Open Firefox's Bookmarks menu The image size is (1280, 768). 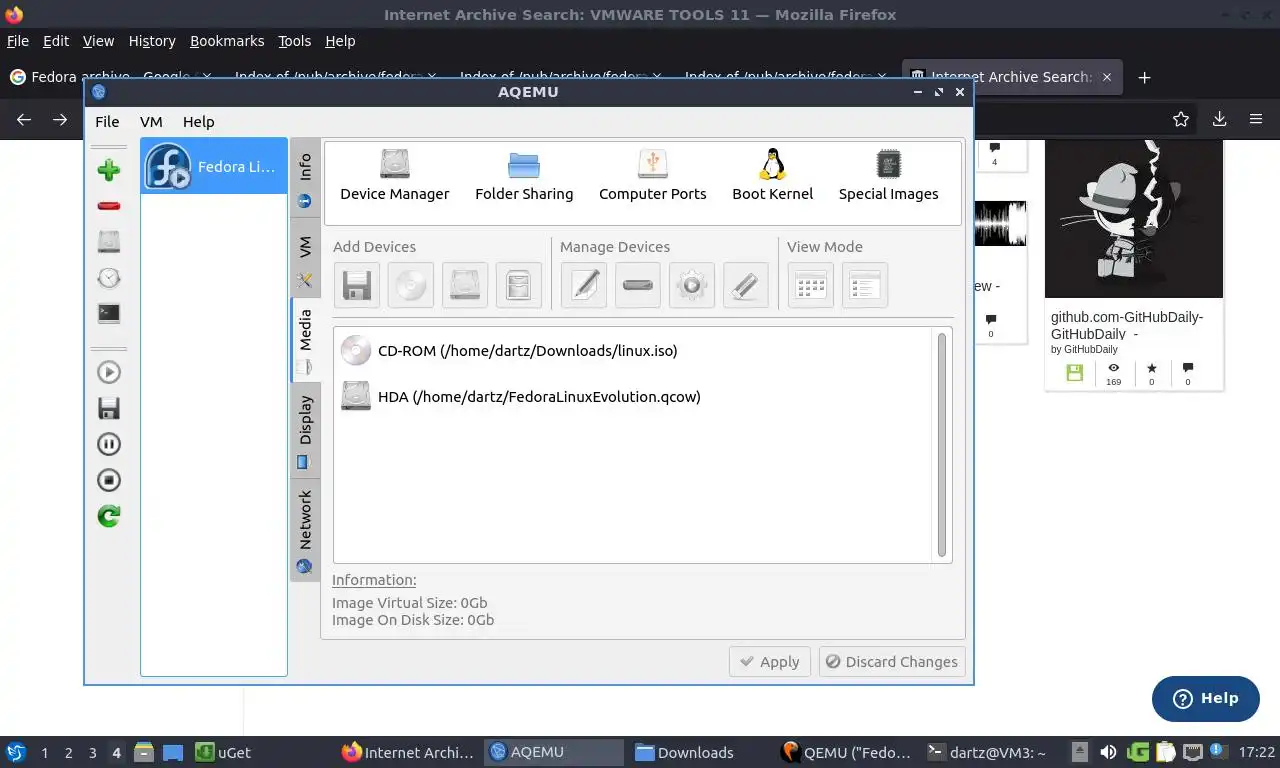pos(227,41)
